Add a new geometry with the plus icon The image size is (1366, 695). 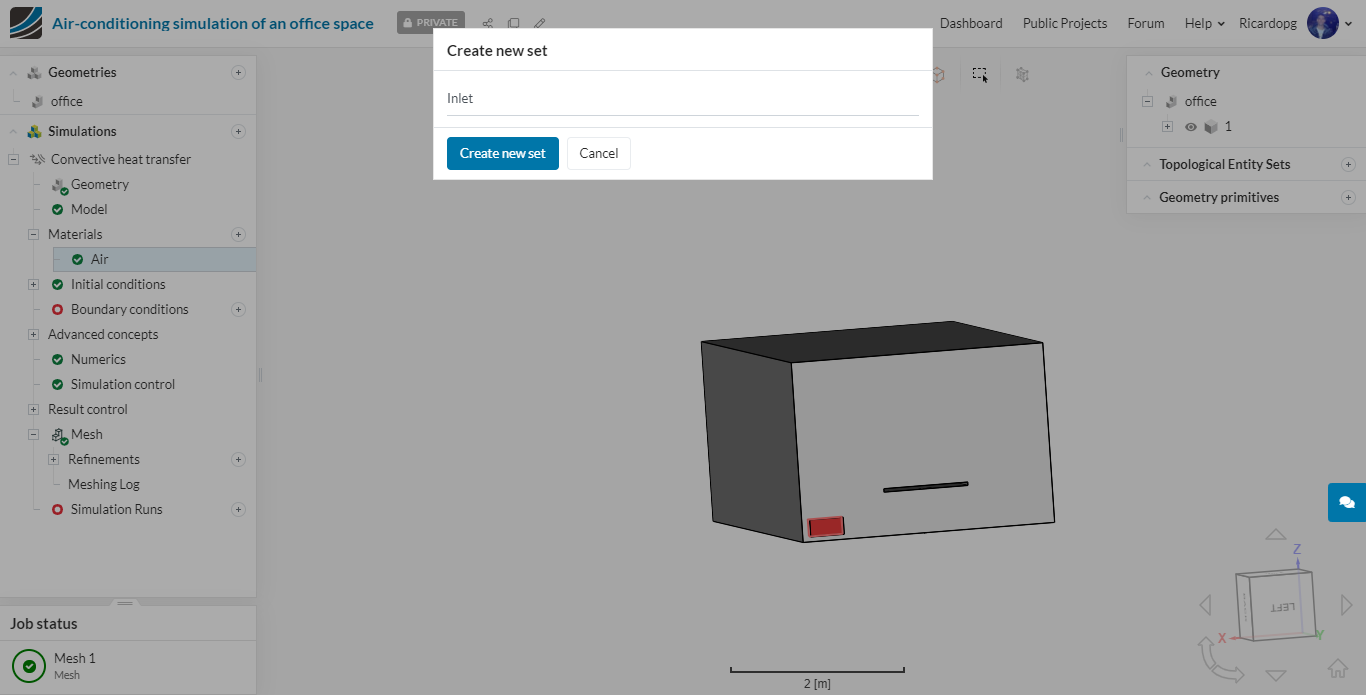click(238, 72)
